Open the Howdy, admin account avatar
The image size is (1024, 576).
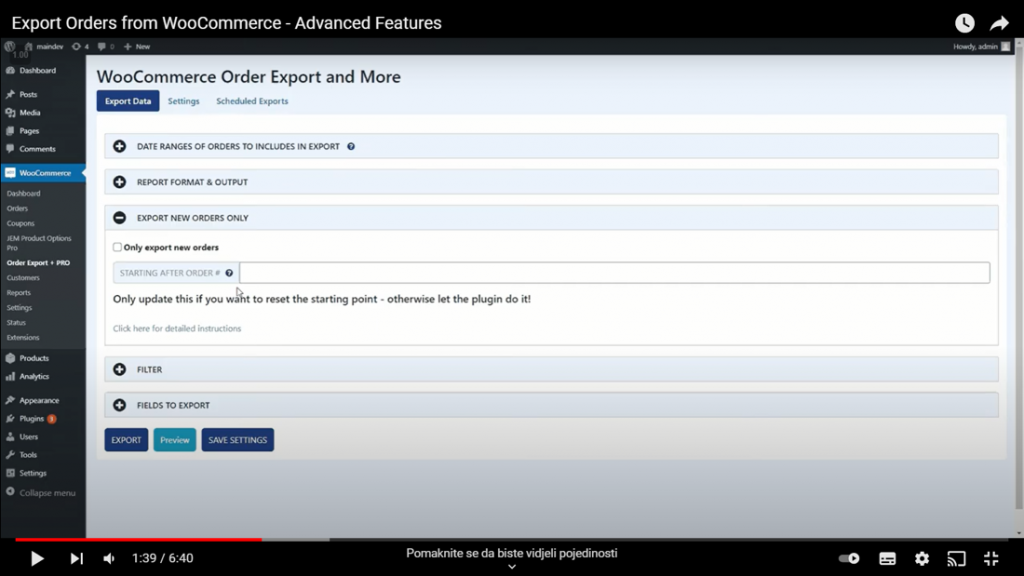tap(1006, 46)
